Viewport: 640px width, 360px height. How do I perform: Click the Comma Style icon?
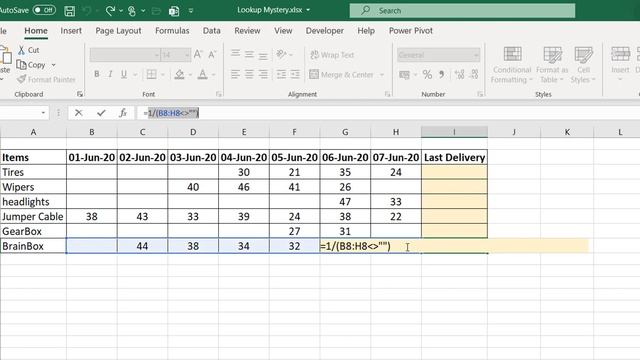(x=441, y=74)
